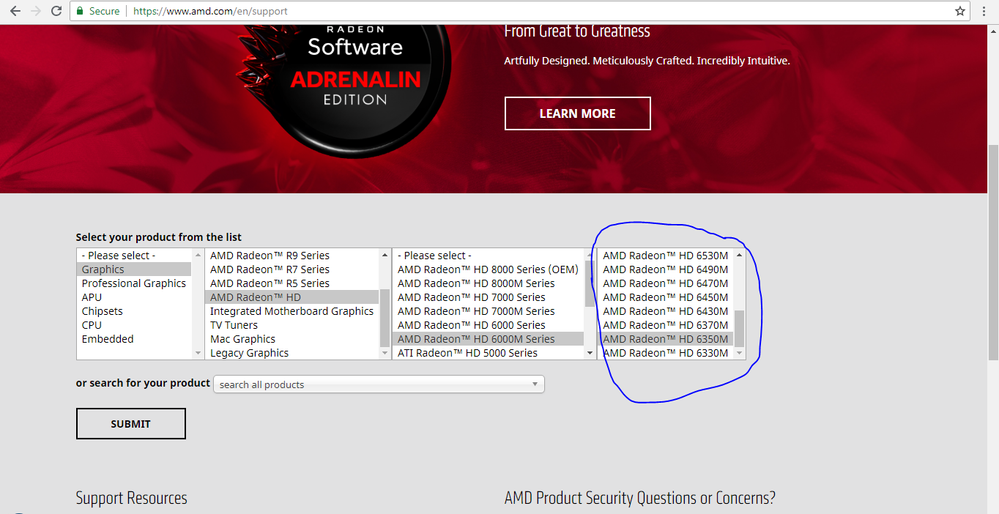Click the Secure padlock icon
This screenshot has width=999, height=514.
80,11
